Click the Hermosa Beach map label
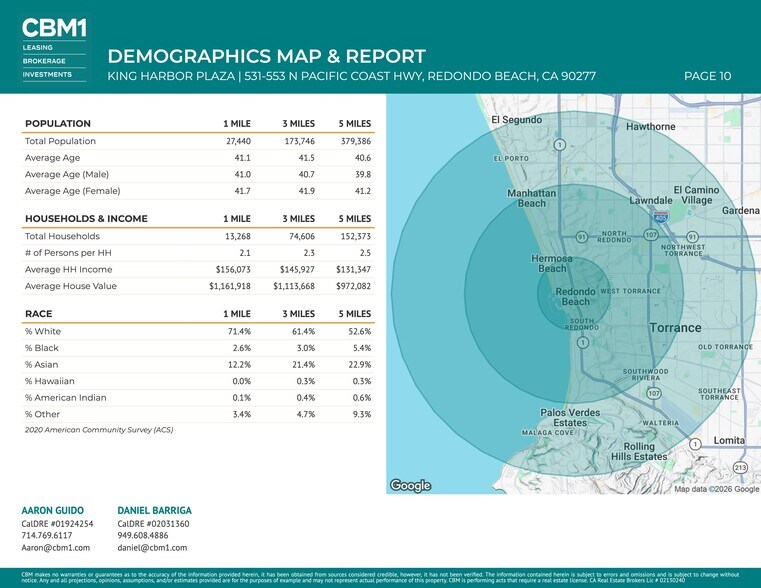 (x=552, y=263)
